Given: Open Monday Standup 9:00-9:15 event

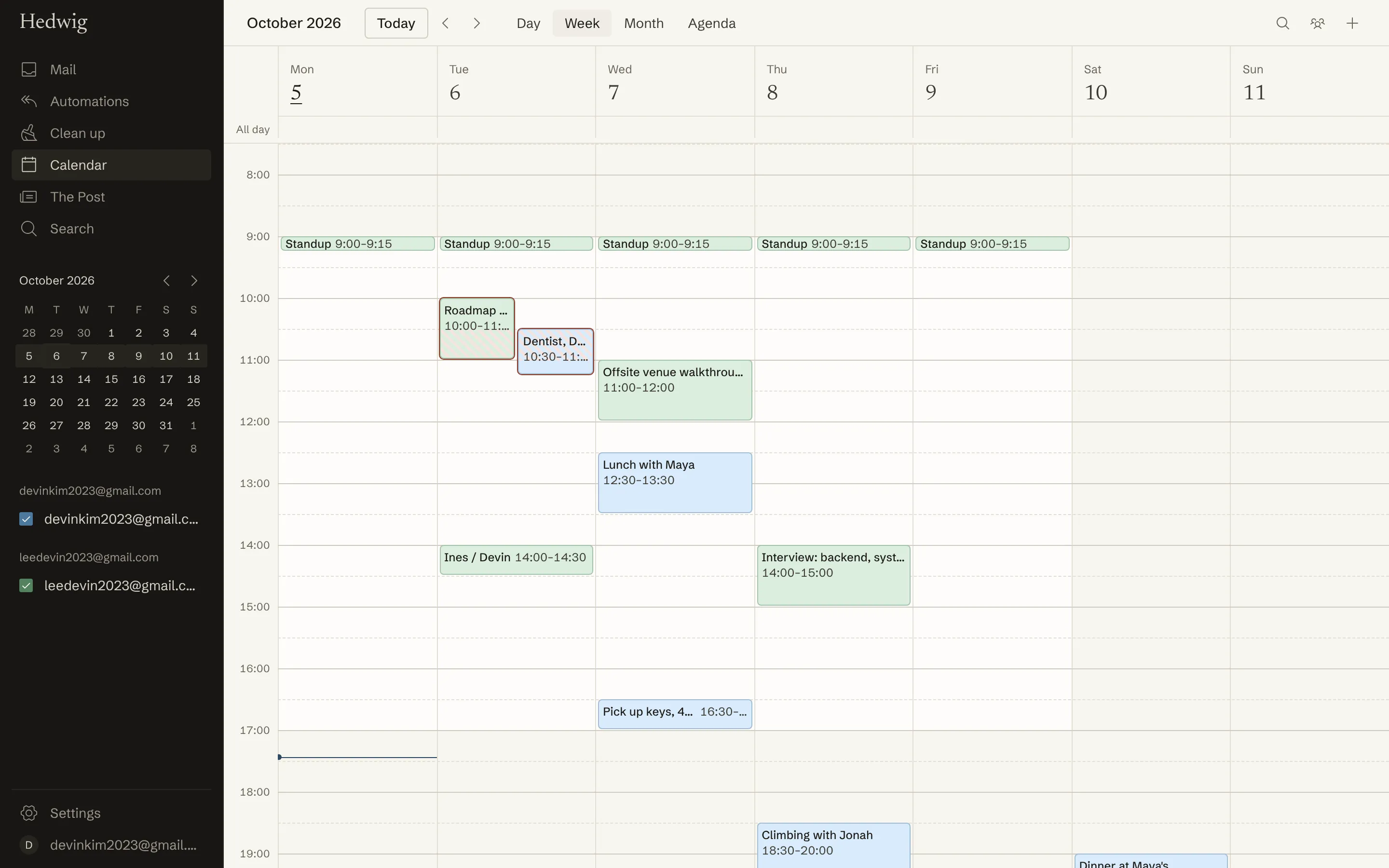Looking at the screenshot, I should coord(357,244).
